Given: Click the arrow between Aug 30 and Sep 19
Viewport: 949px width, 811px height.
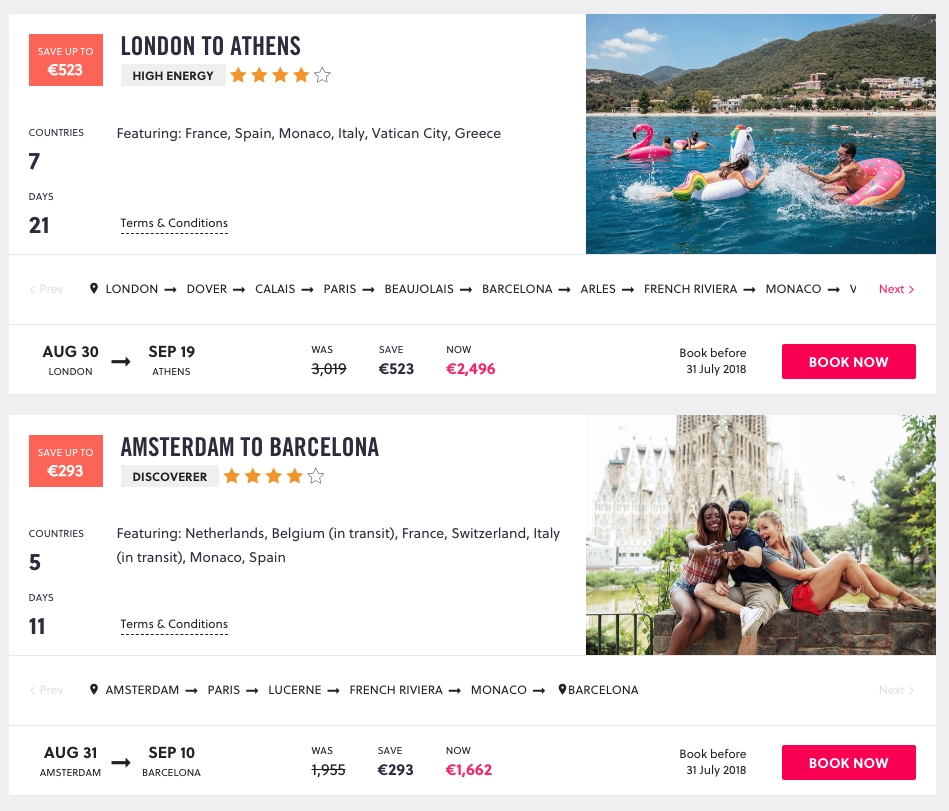Looking at the screenshot, I should [121, 362].
